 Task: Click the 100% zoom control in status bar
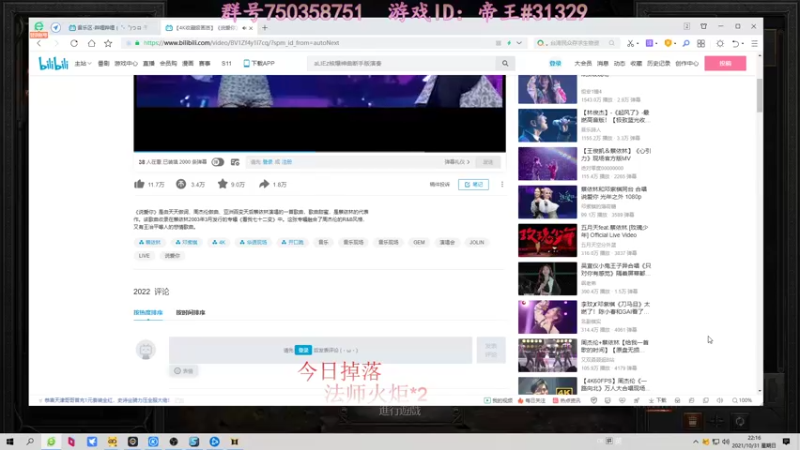[x=742, y=401]
